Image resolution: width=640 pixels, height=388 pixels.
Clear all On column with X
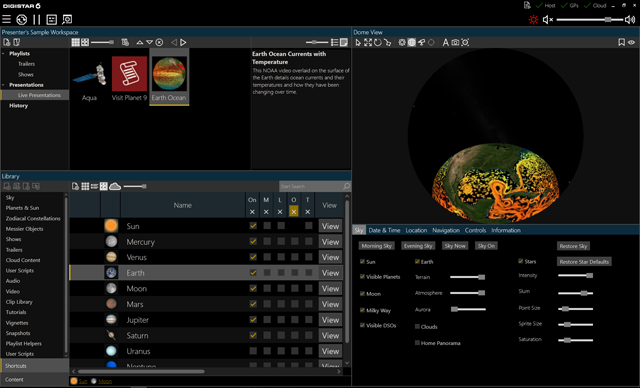(252, 212)
